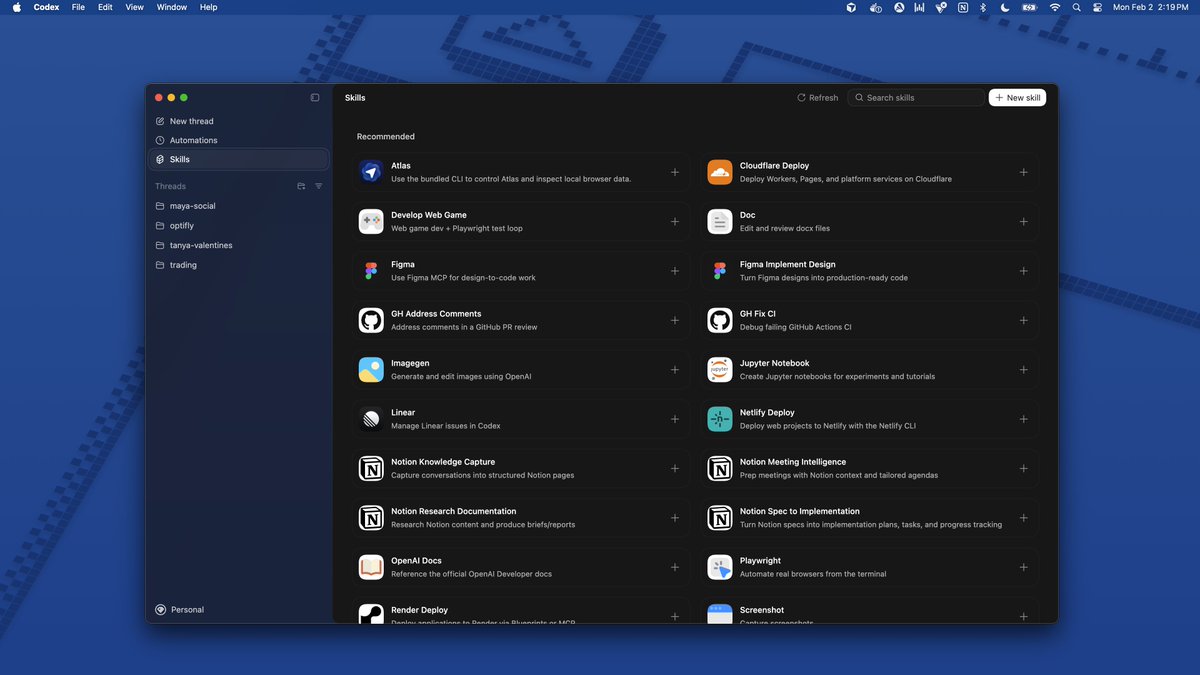Select Skills in the sidebar

pyautogui.click(x=238, y=159)
